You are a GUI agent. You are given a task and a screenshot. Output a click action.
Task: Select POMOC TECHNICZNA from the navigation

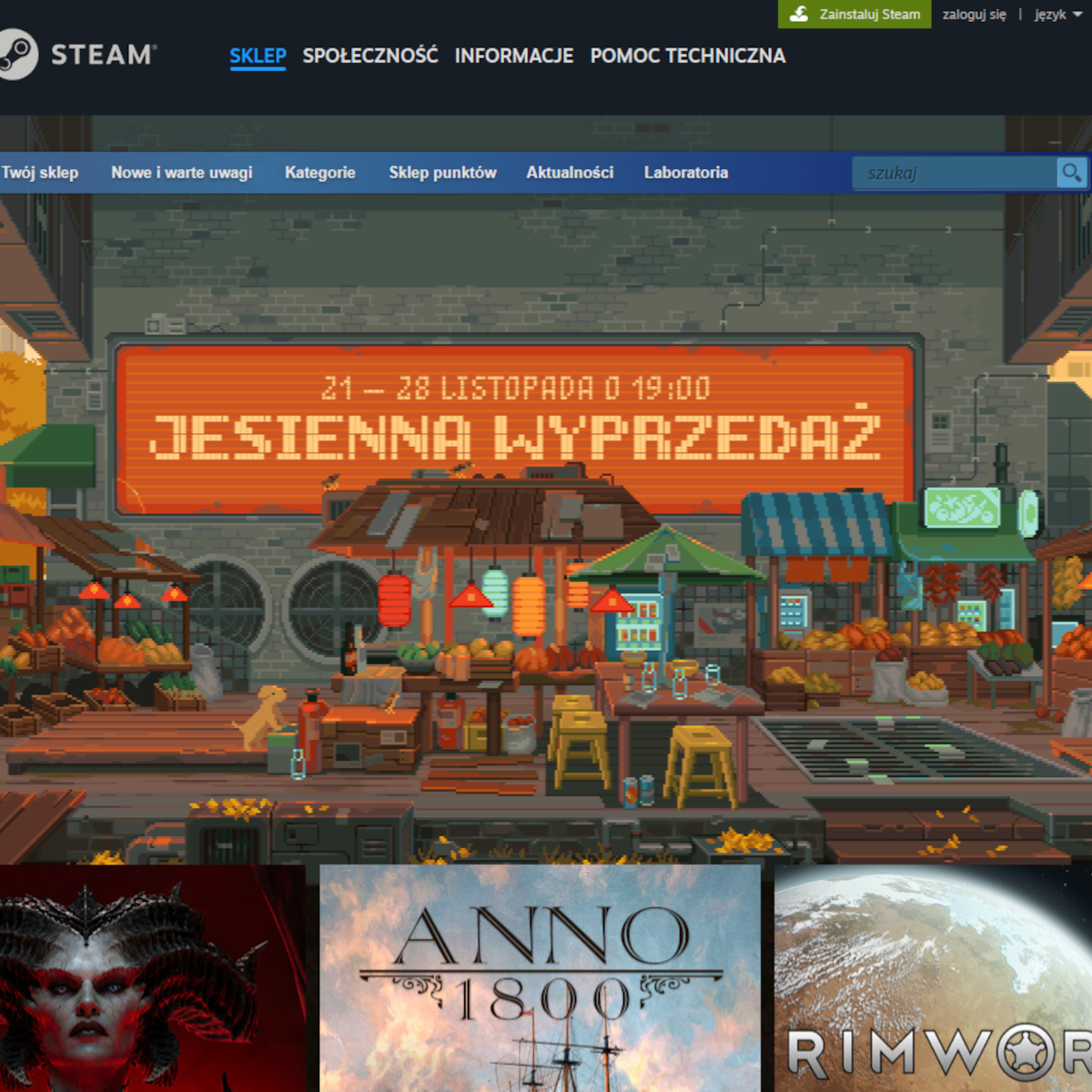(x=687, y=56)
